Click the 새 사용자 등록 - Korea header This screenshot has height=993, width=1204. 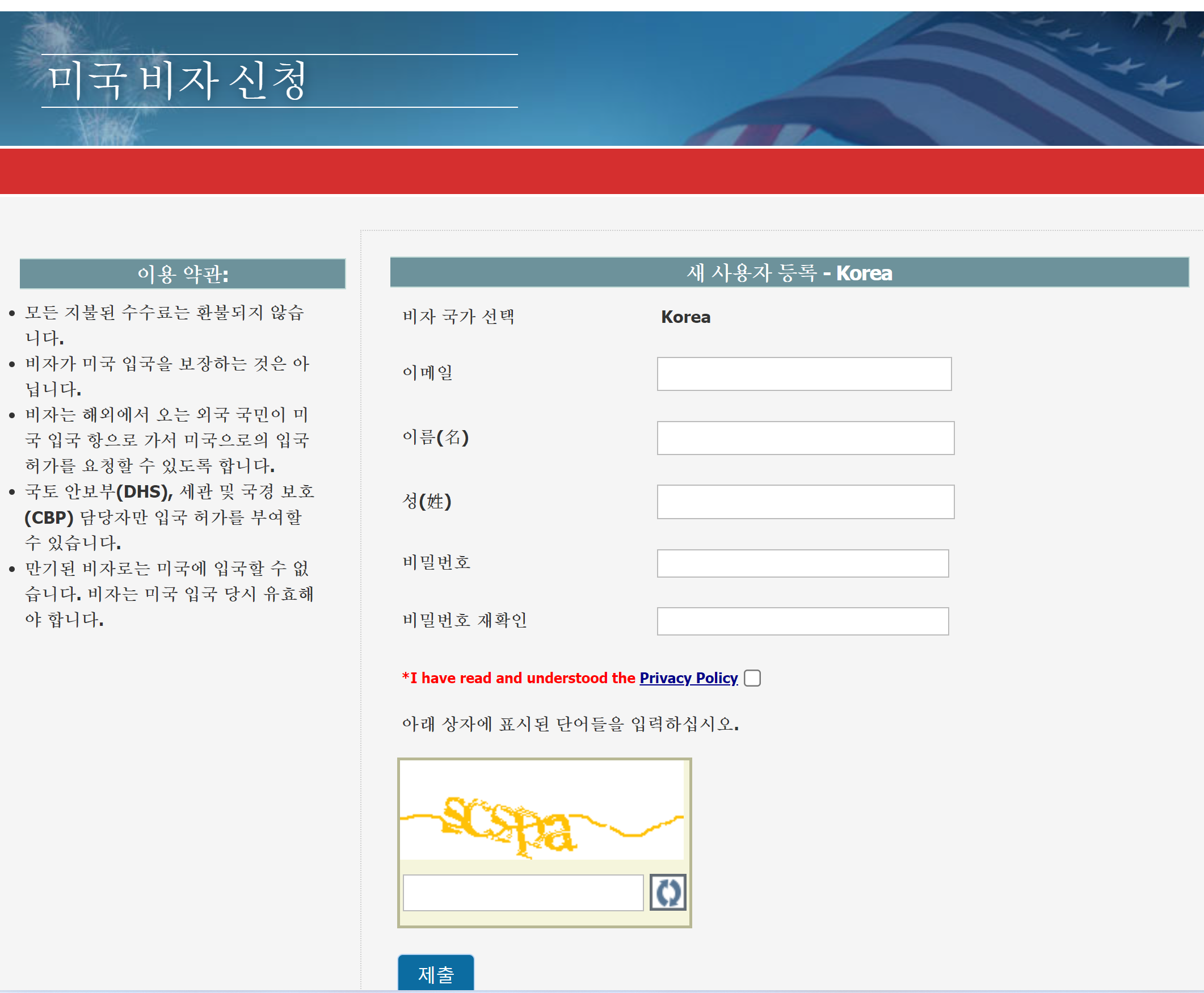point(789,273)
